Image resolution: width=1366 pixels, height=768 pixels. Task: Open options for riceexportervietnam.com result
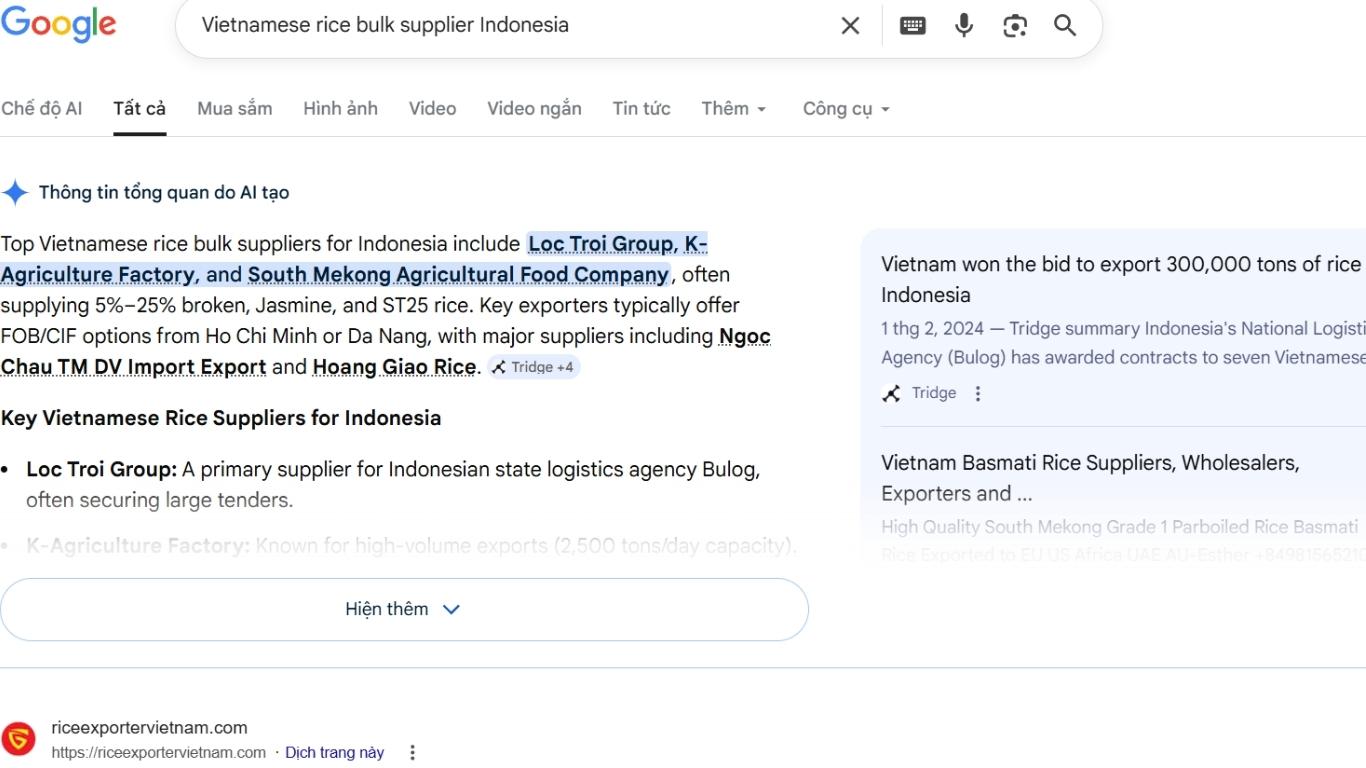[412, 753]
